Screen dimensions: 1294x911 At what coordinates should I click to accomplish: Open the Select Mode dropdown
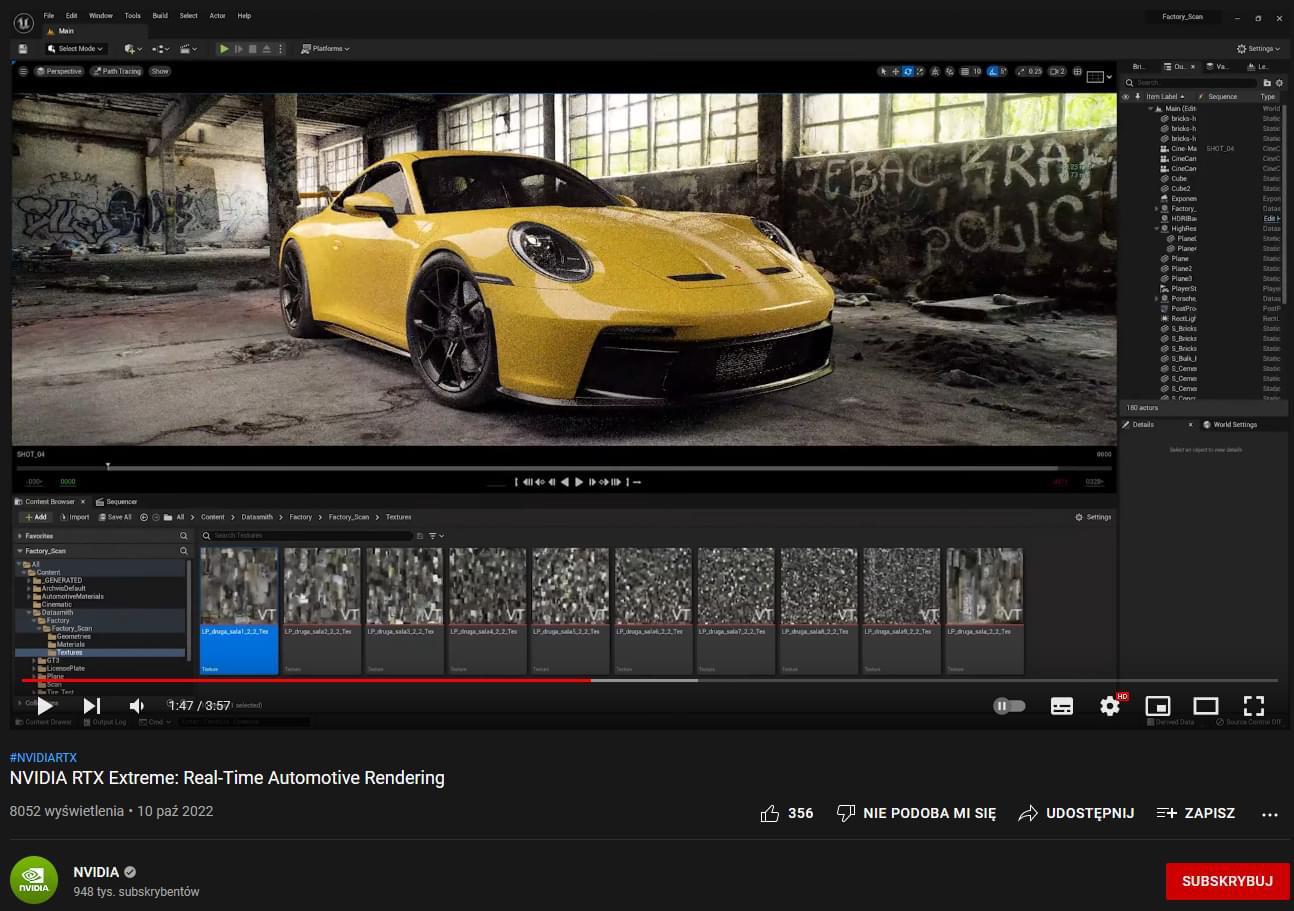click(77, 49)
